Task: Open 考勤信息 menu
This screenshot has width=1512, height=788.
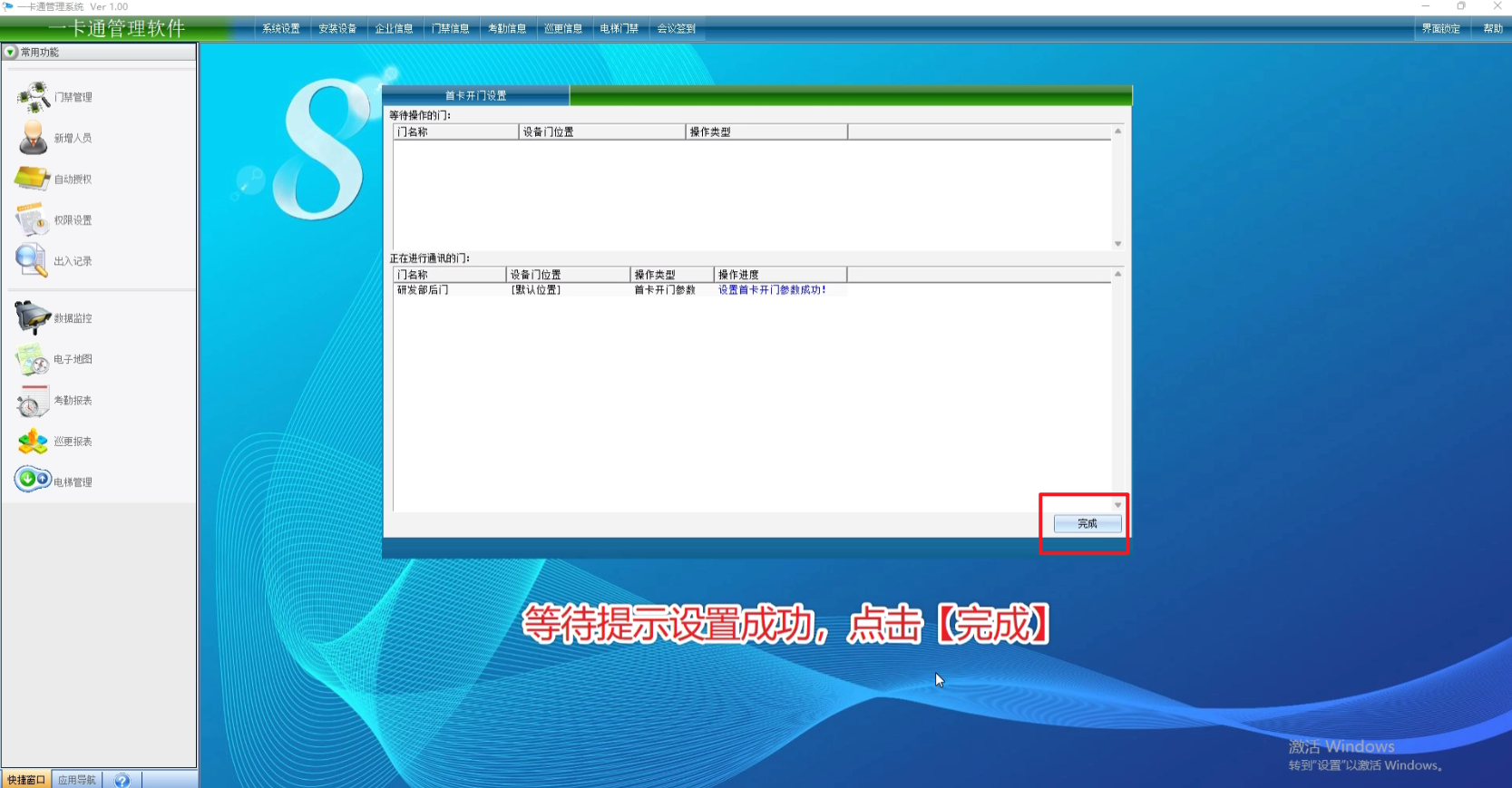Action: pos(507,28)
